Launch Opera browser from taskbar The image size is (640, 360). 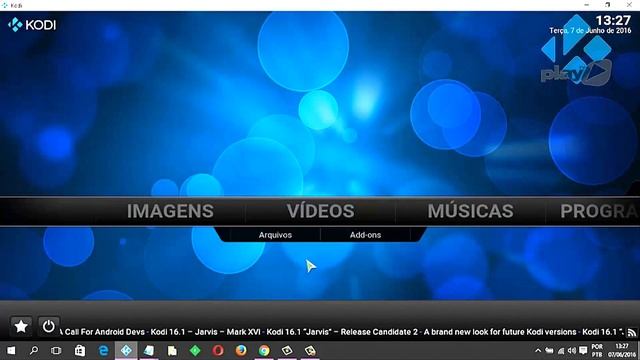[218, 351]
